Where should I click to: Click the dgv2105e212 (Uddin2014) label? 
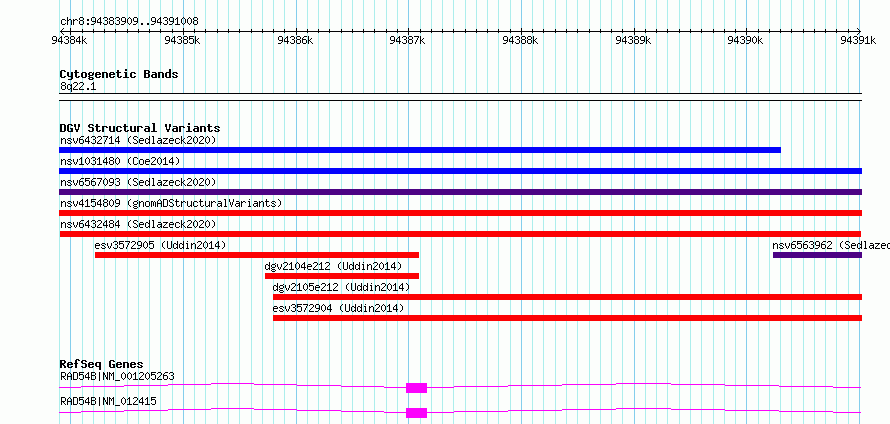tap(341, 287)
